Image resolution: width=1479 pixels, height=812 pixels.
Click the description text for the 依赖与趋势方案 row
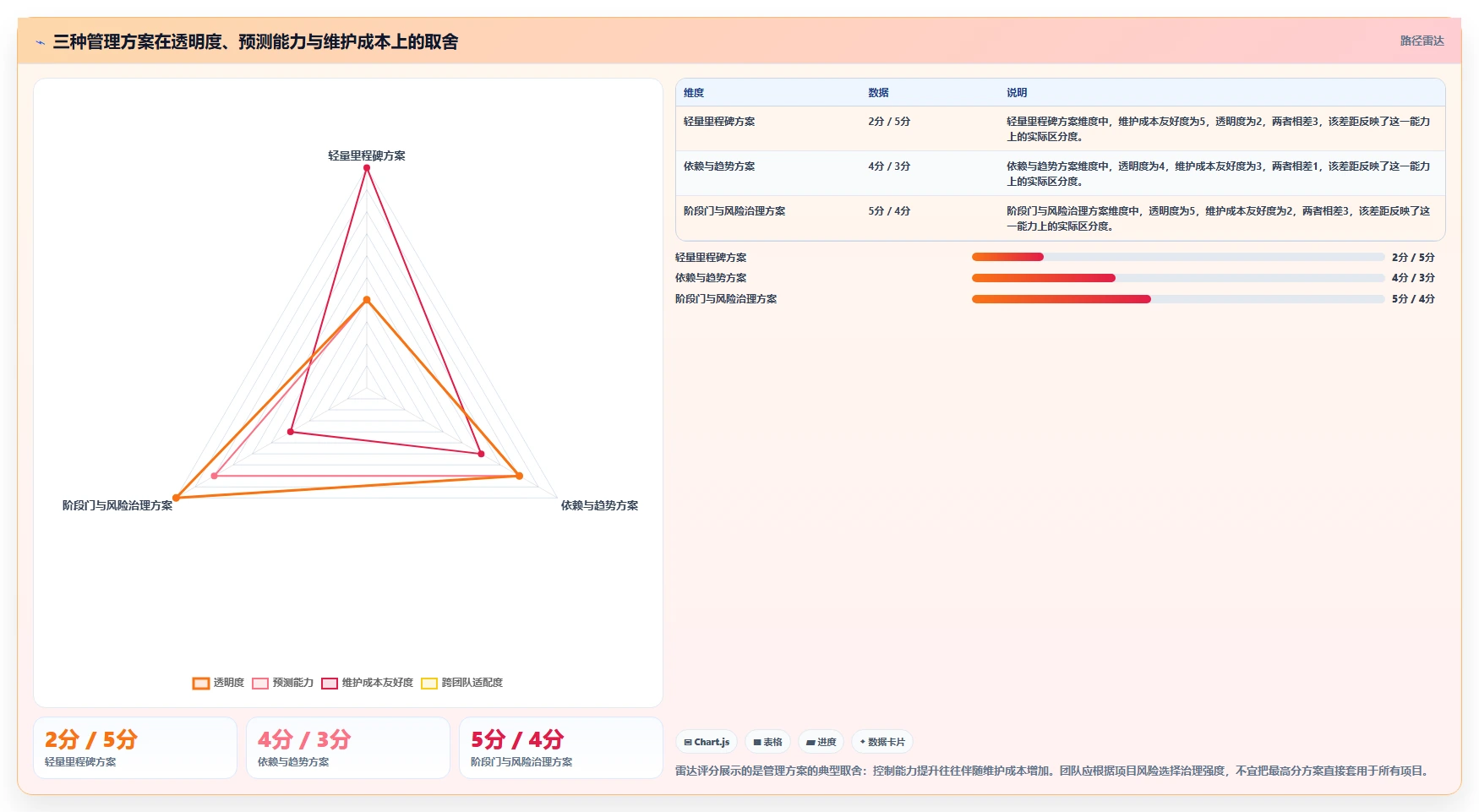pyautogui.click(x=1218, y=174)
